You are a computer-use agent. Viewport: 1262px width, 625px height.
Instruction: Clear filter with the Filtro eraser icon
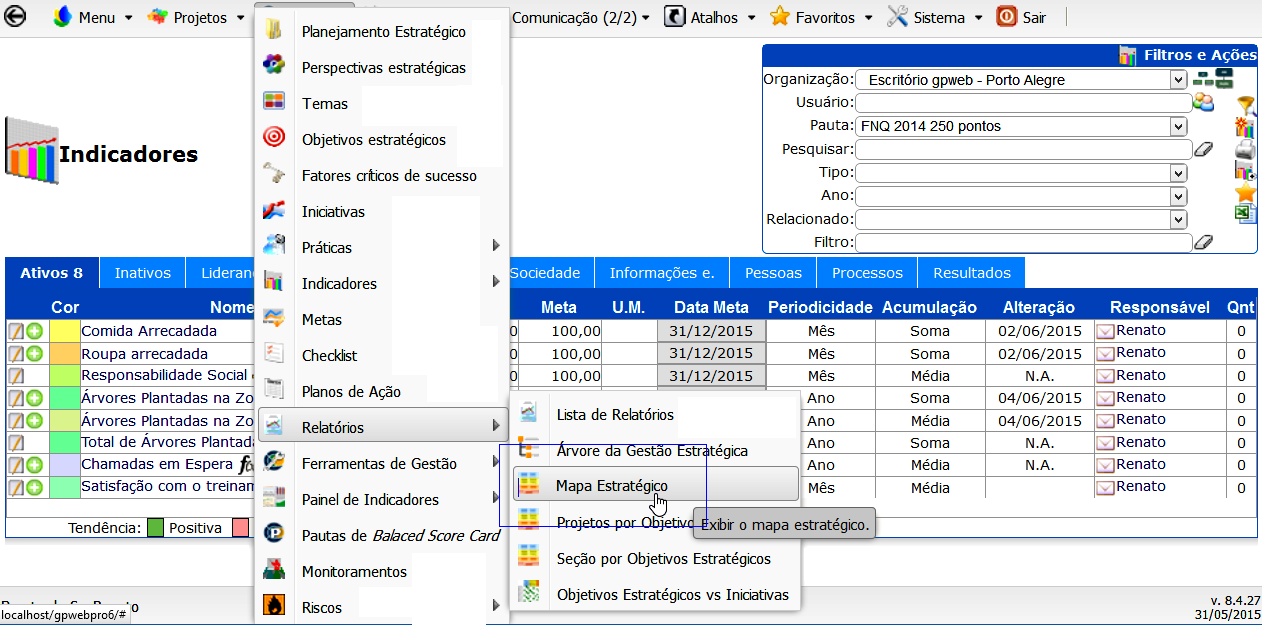[x=1204, y=241]
